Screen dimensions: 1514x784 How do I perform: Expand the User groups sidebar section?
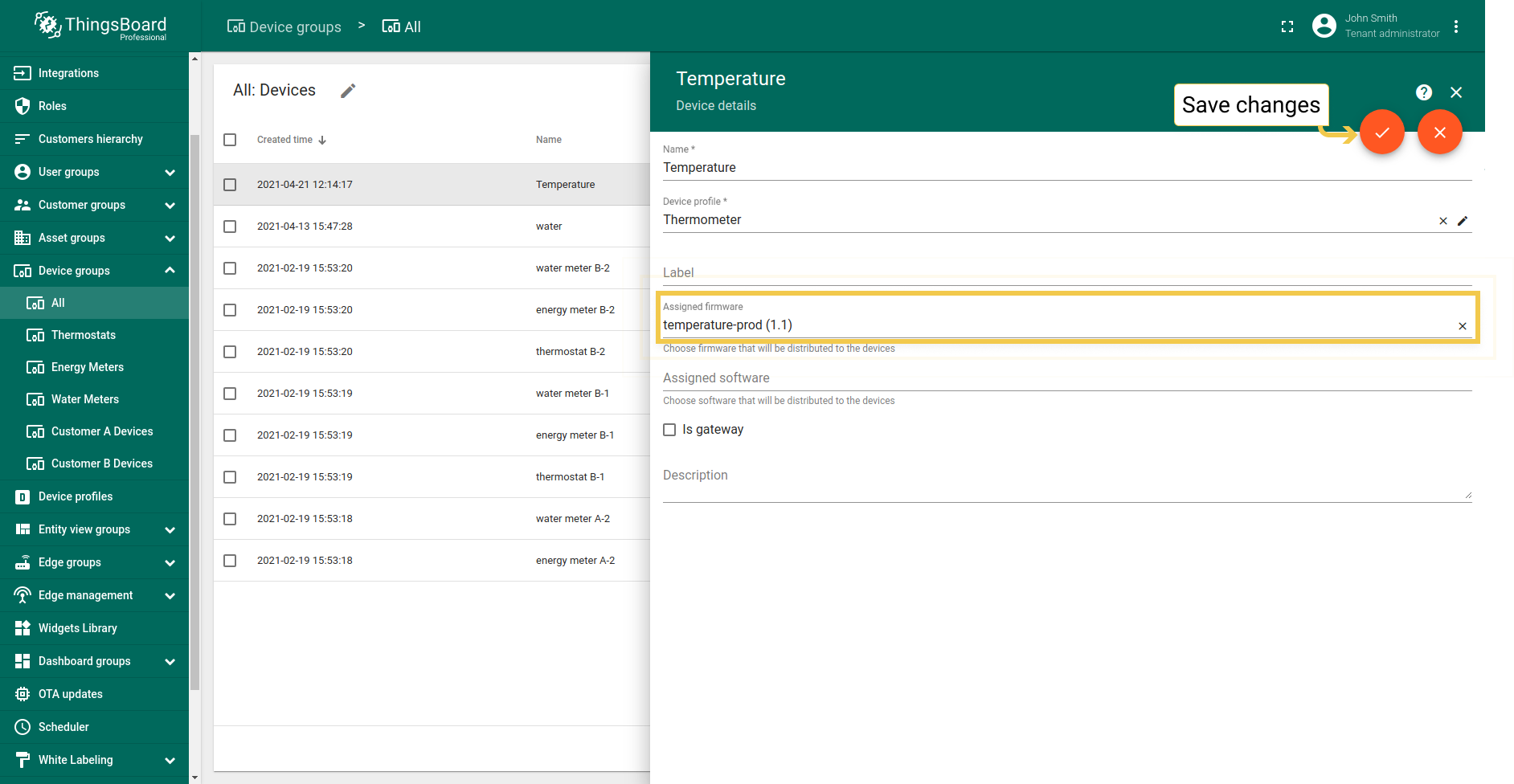coord(170,172)
